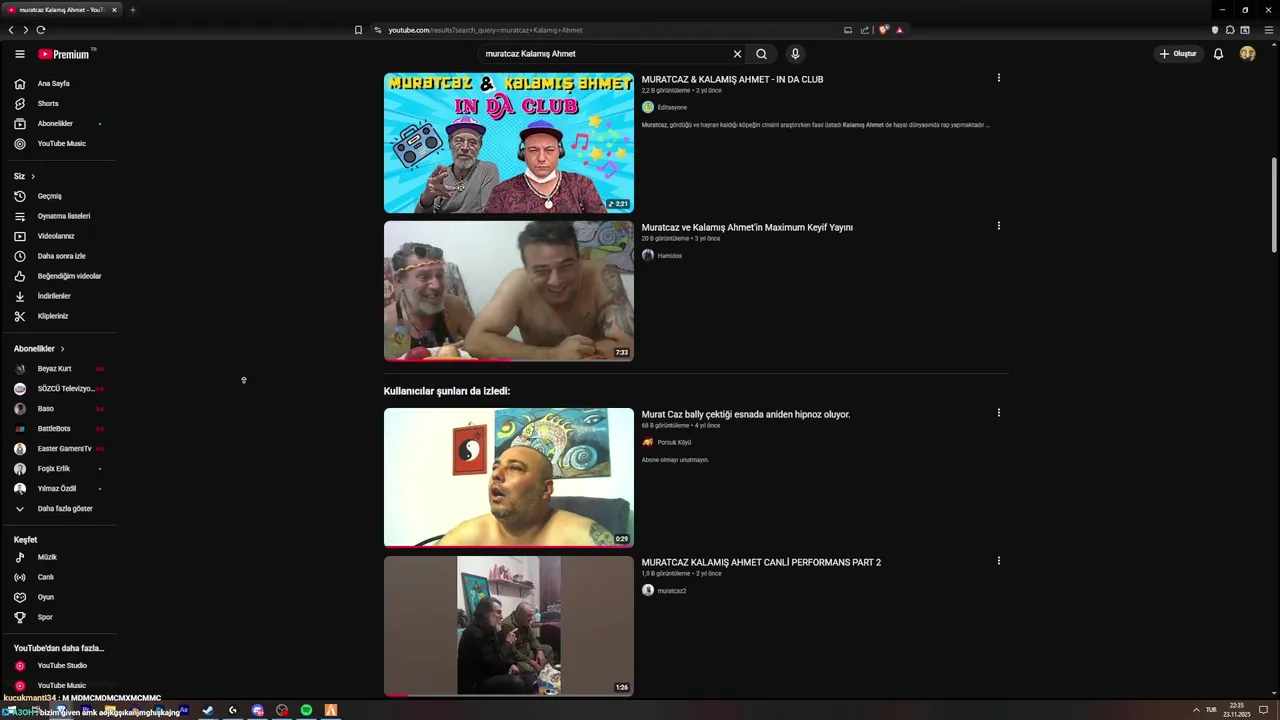Open the account avatar menu
Screen dimensions: 1280x720
pos(1247,54)
